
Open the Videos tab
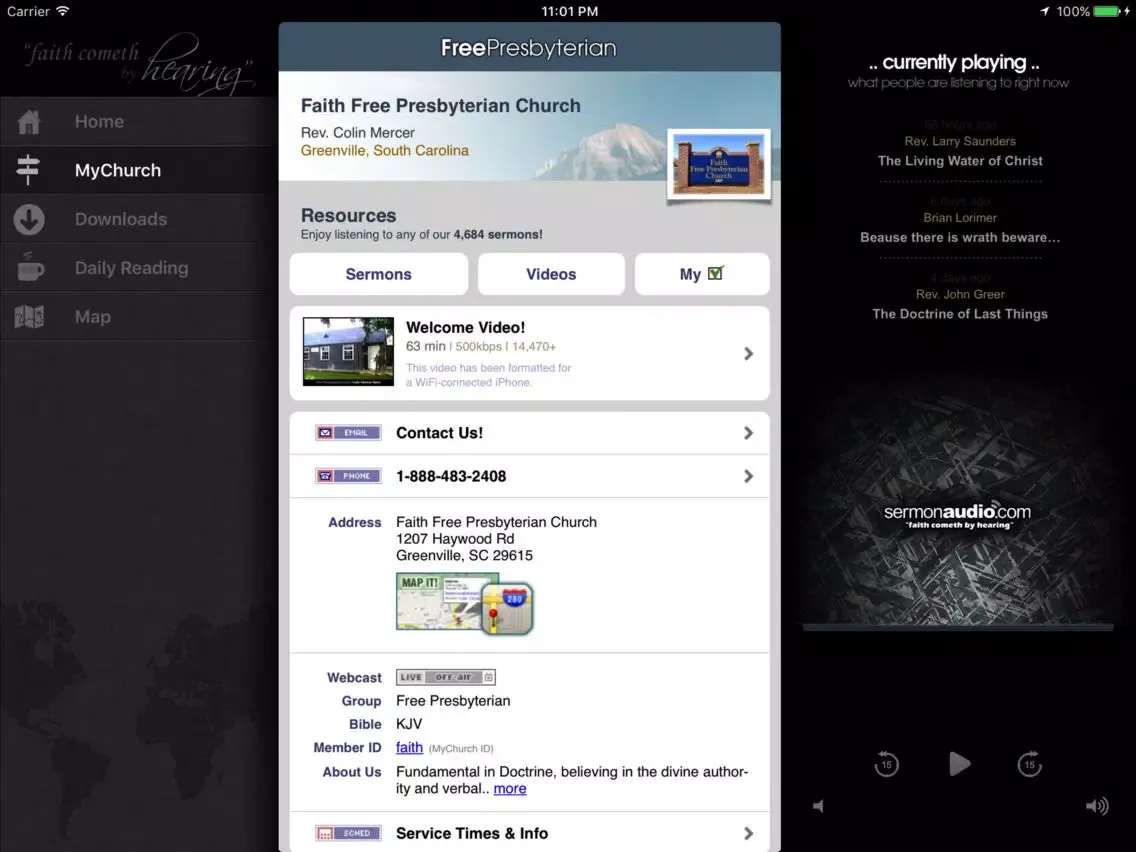551,274
